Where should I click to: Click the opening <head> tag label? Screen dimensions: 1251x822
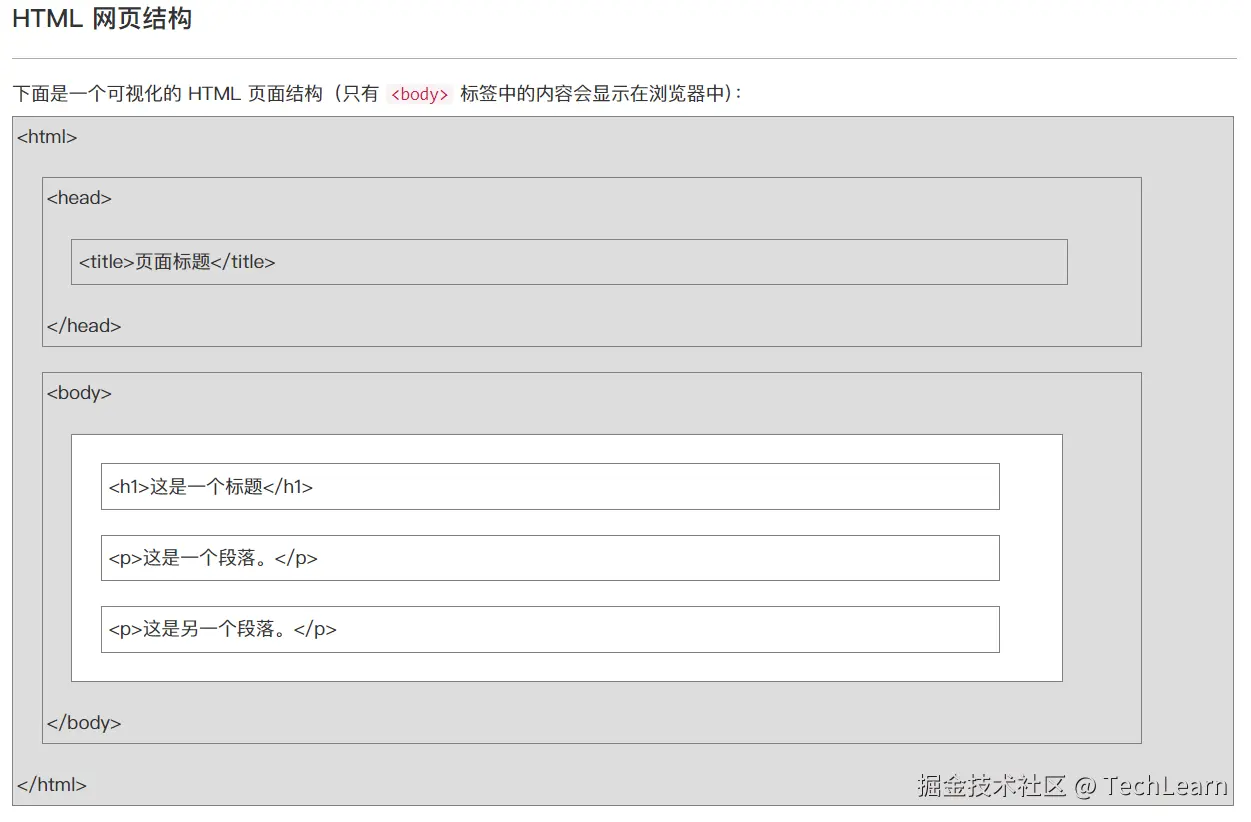(79, 198)
